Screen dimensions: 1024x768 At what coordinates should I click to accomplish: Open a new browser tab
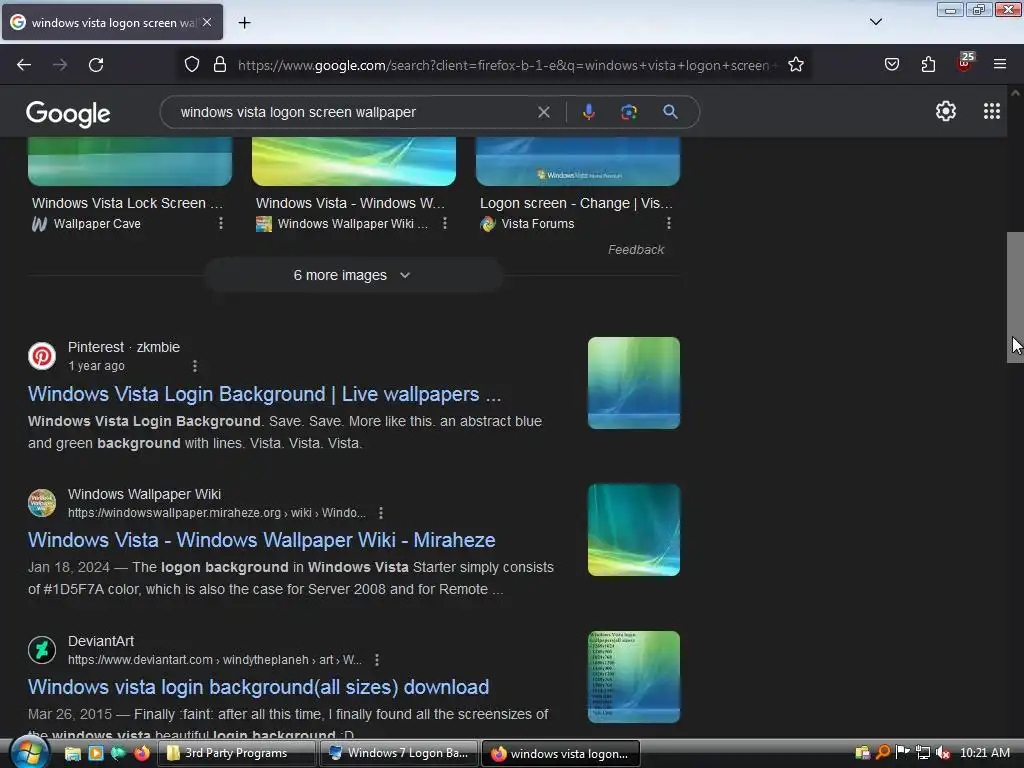[x=244, y=23]
